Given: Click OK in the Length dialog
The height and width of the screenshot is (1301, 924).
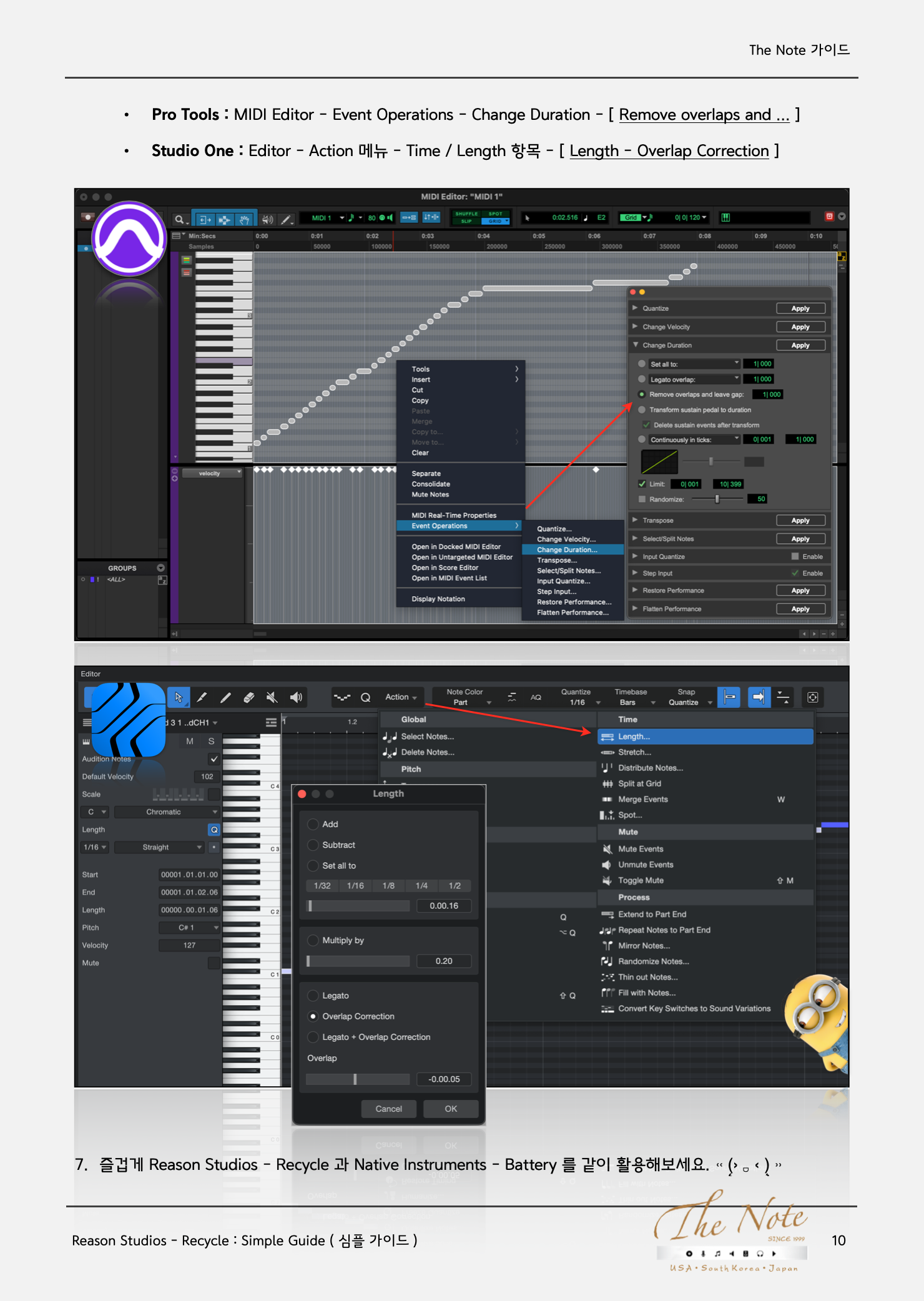Looking at the screenshot, I should point(451,1109).
